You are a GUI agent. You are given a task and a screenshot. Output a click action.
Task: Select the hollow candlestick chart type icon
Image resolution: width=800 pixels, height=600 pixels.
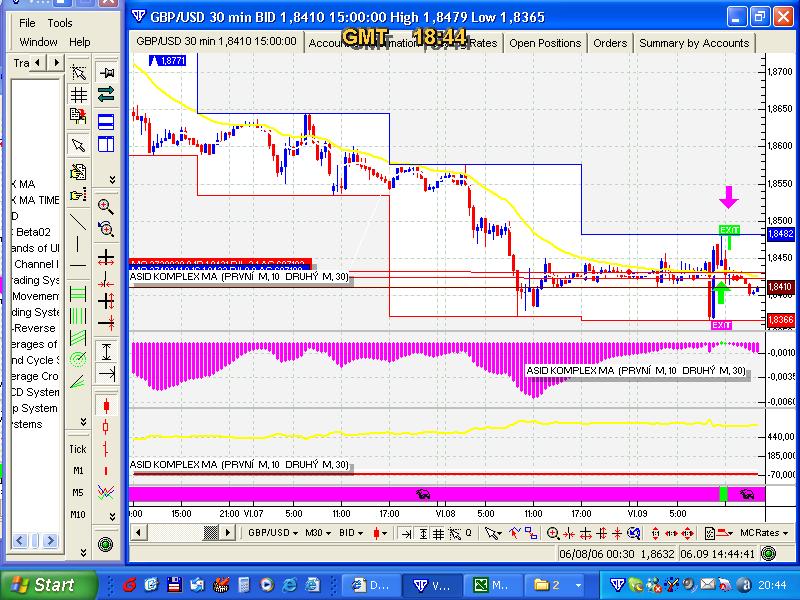[x=106, y=427]
